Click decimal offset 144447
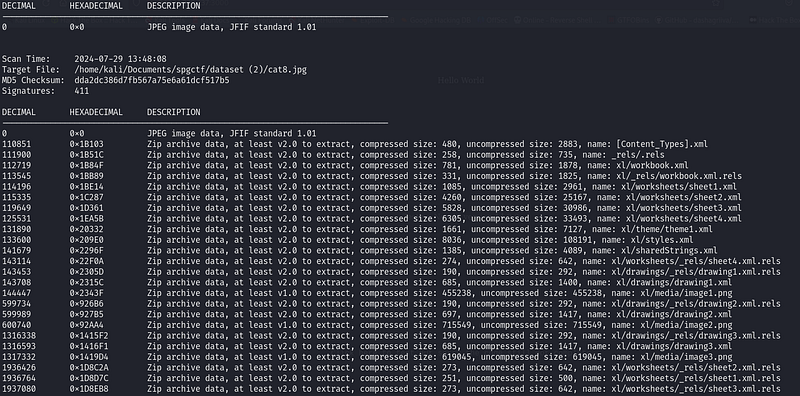Image resolution: width=800 pixels, height=396 pixels. (x=16, y=293)
